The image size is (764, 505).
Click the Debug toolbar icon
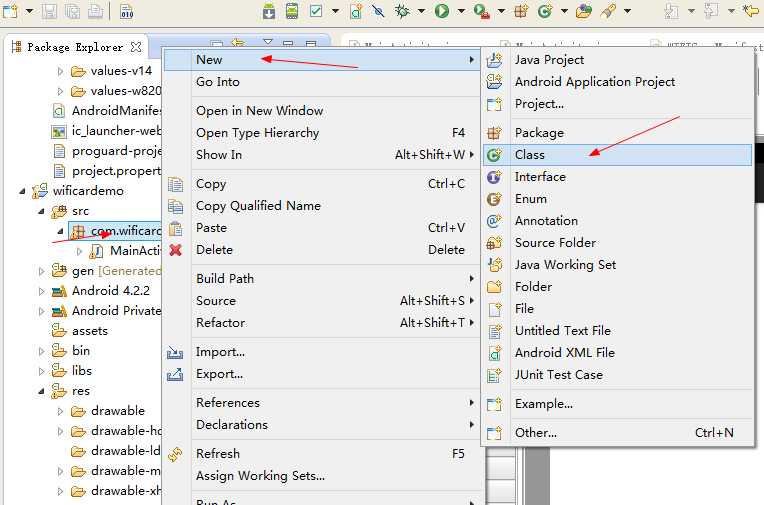click(402, 11)
